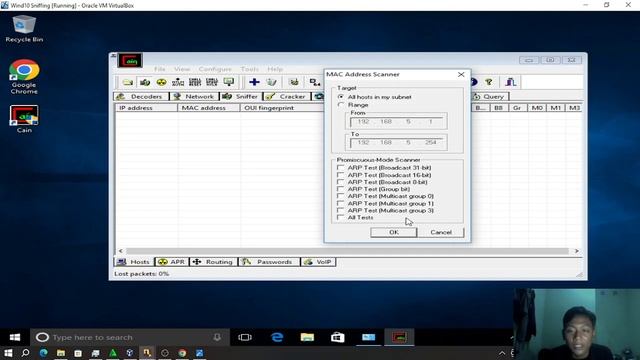Click Cancel in MAC Address Scanner
Image resolution: width=640 pixels, height=360 pixels.
point(441,232)
